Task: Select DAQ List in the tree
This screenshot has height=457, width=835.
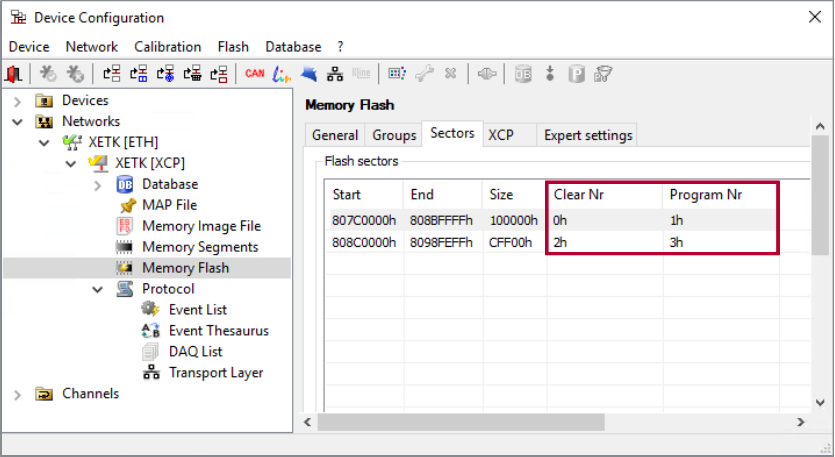Action: (x=195, y=352)
